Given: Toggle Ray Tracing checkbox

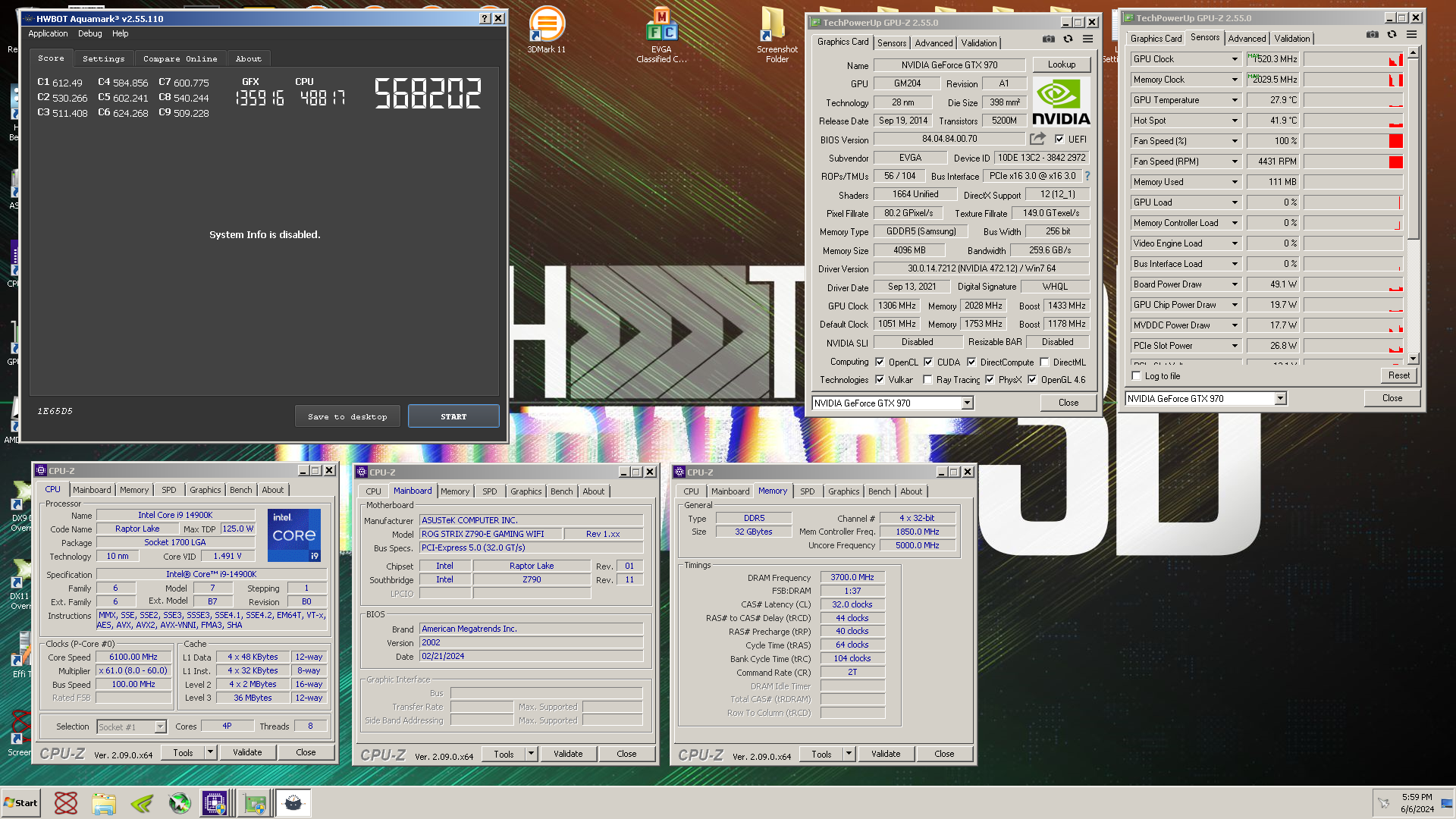Looking at the screenshot, I should tap(927, 380).
